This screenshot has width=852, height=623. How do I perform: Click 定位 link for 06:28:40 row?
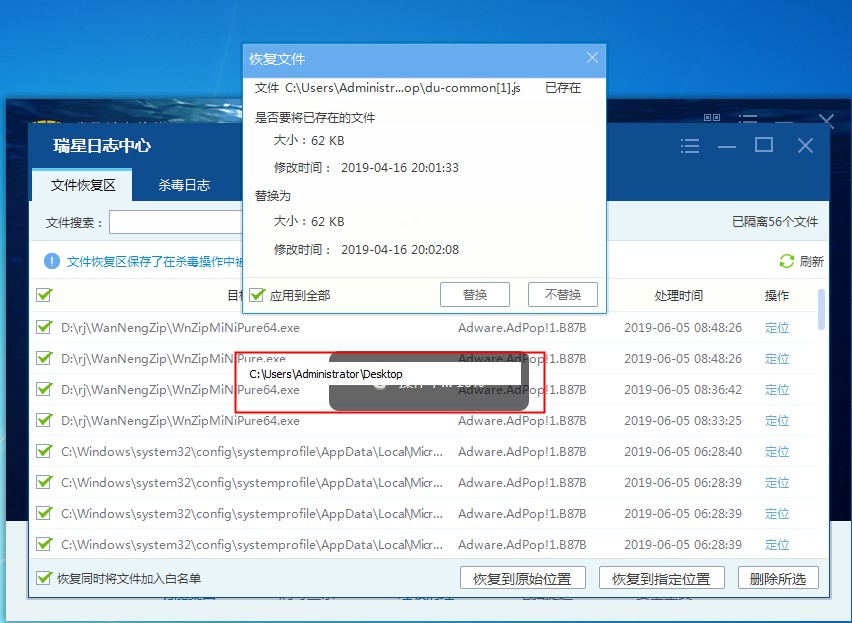(x=777, y=451)
